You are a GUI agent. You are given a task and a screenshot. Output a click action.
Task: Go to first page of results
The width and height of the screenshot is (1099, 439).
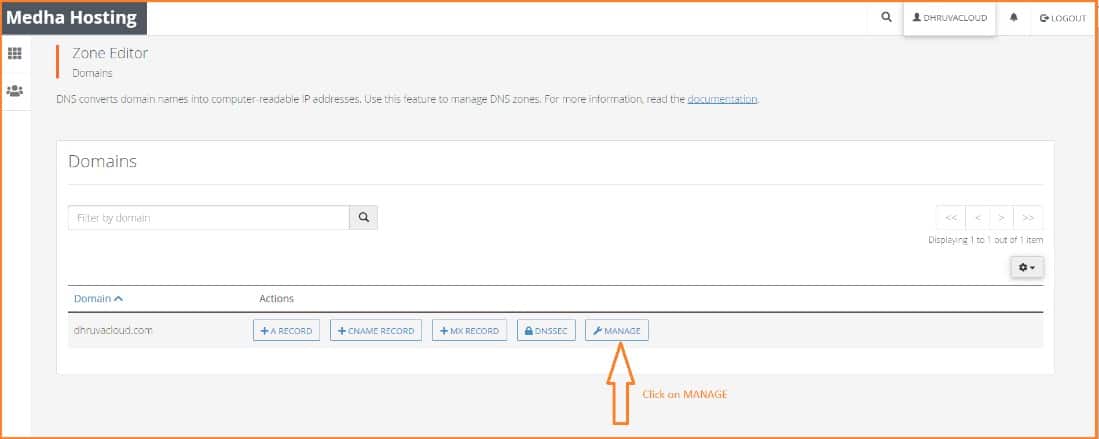(950, 217)
